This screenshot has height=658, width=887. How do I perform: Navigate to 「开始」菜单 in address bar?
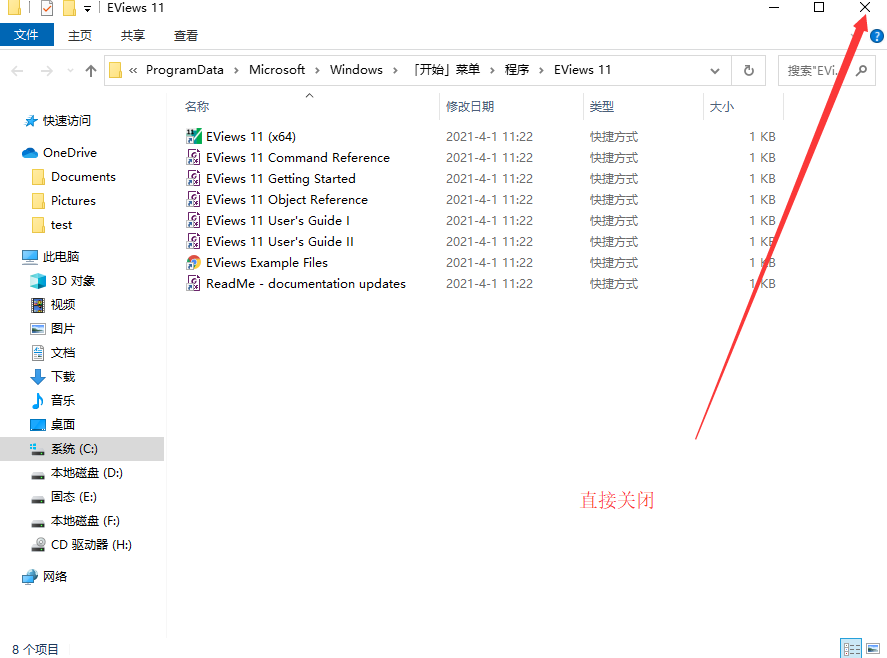pos(446,70)
